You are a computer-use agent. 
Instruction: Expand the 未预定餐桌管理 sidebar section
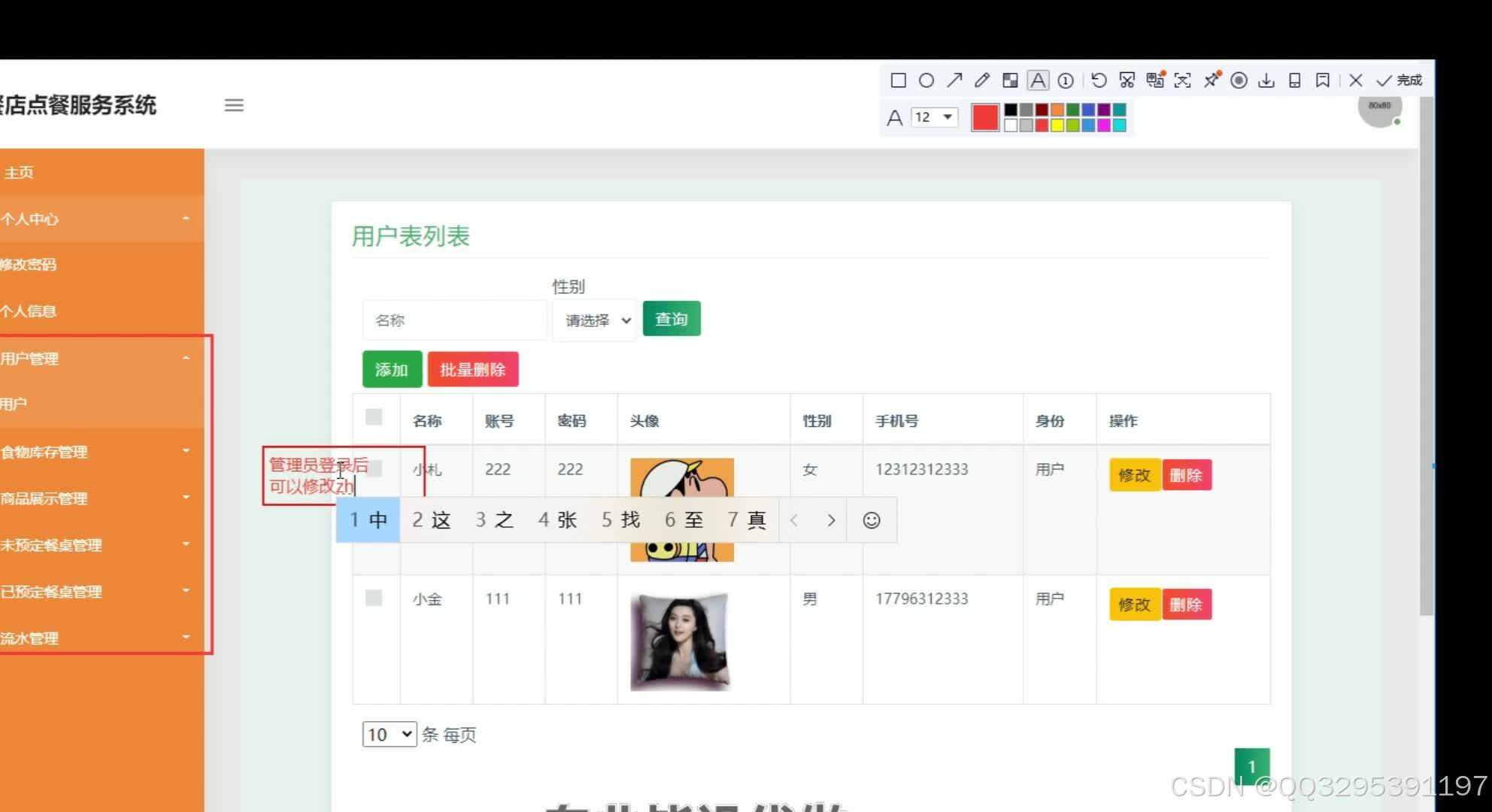point(102,545)
